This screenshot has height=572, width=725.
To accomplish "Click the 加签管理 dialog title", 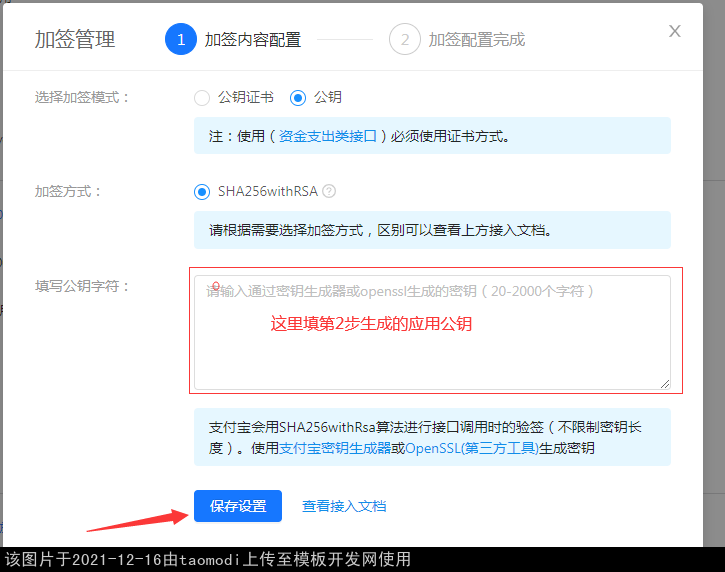I will pyautogui.click(x=75, y=40).
